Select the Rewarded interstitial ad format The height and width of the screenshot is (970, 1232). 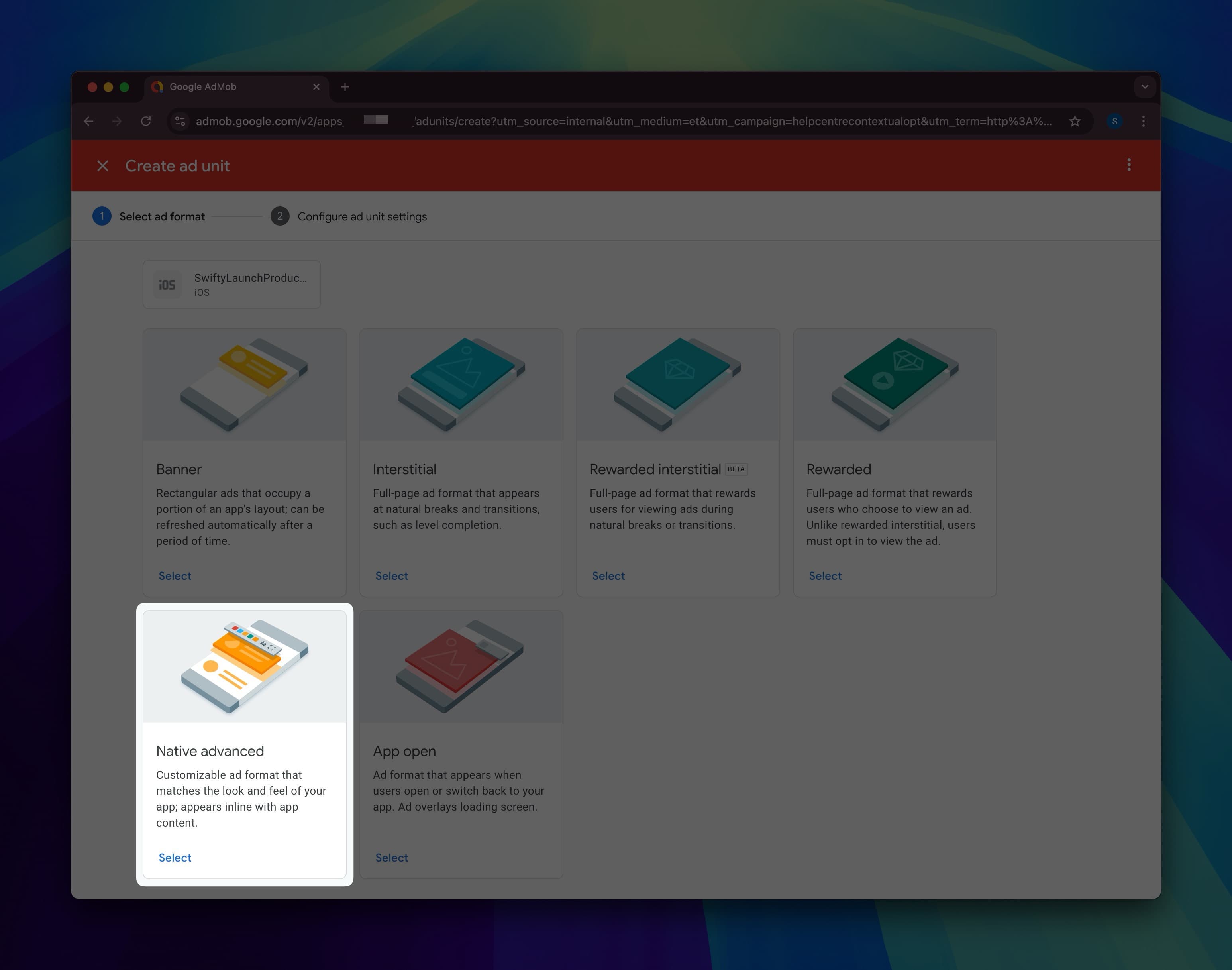click(608, 576)
